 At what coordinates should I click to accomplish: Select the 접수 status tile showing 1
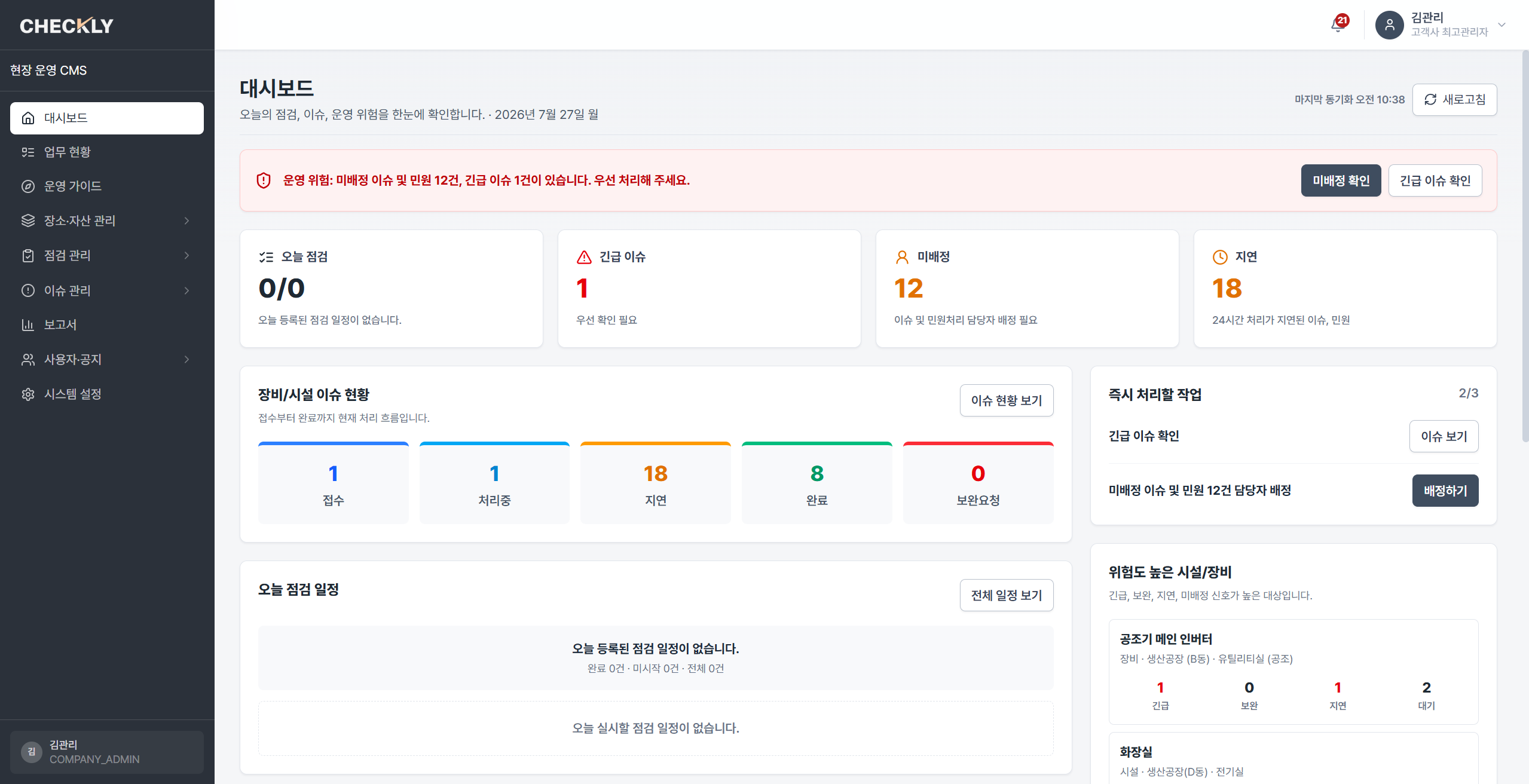[x=334, y=483]
